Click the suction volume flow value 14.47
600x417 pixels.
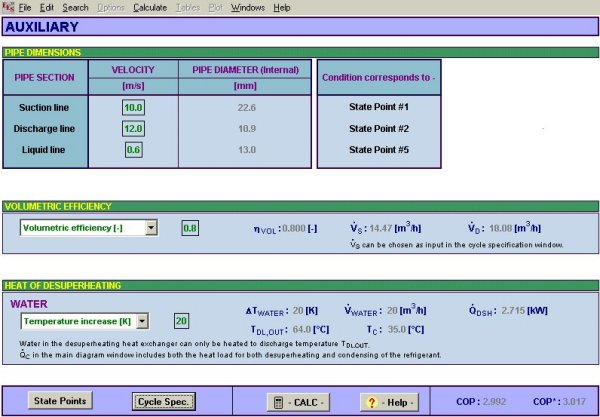point(381,229)
